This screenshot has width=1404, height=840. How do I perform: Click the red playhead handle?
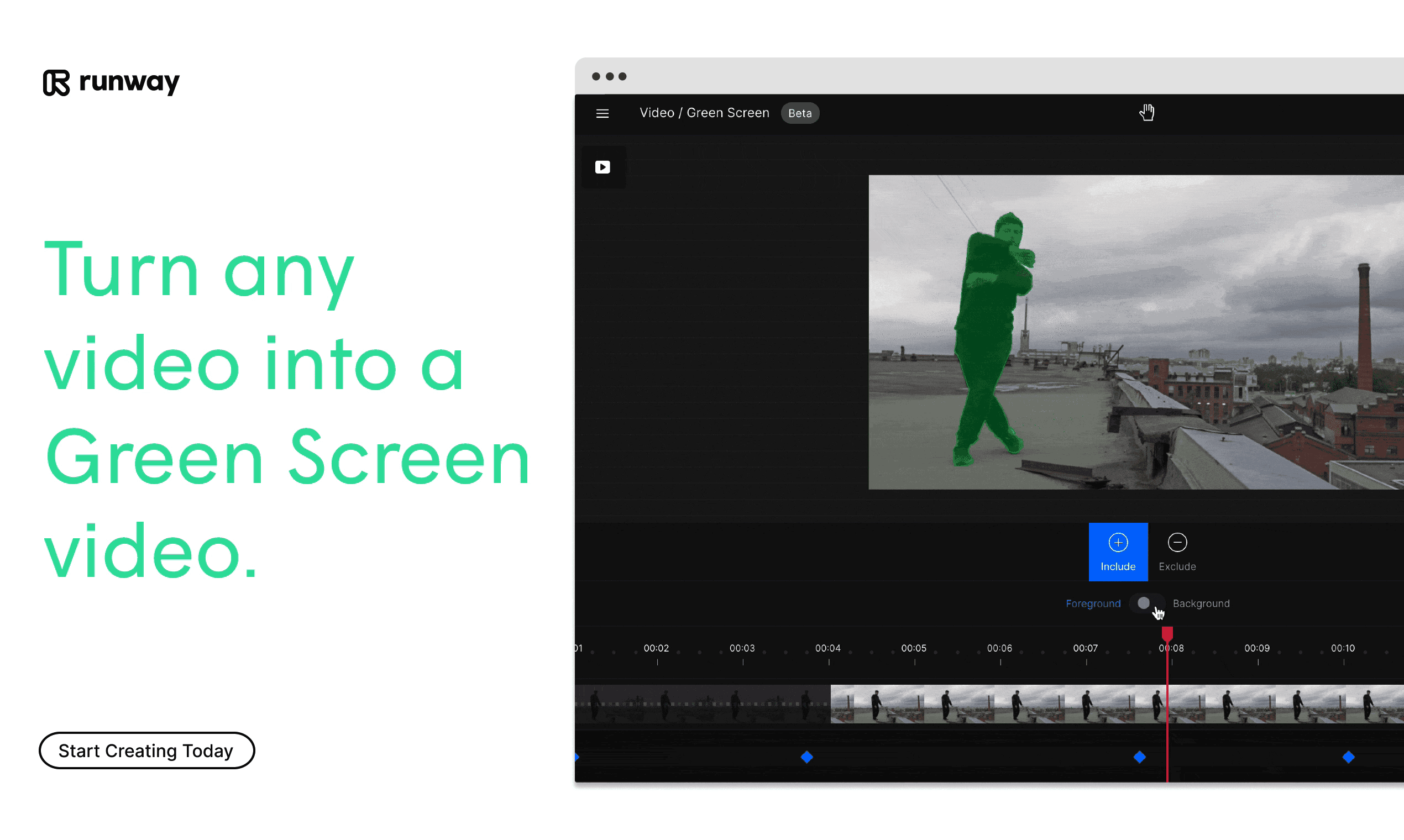coord(1167,633)
